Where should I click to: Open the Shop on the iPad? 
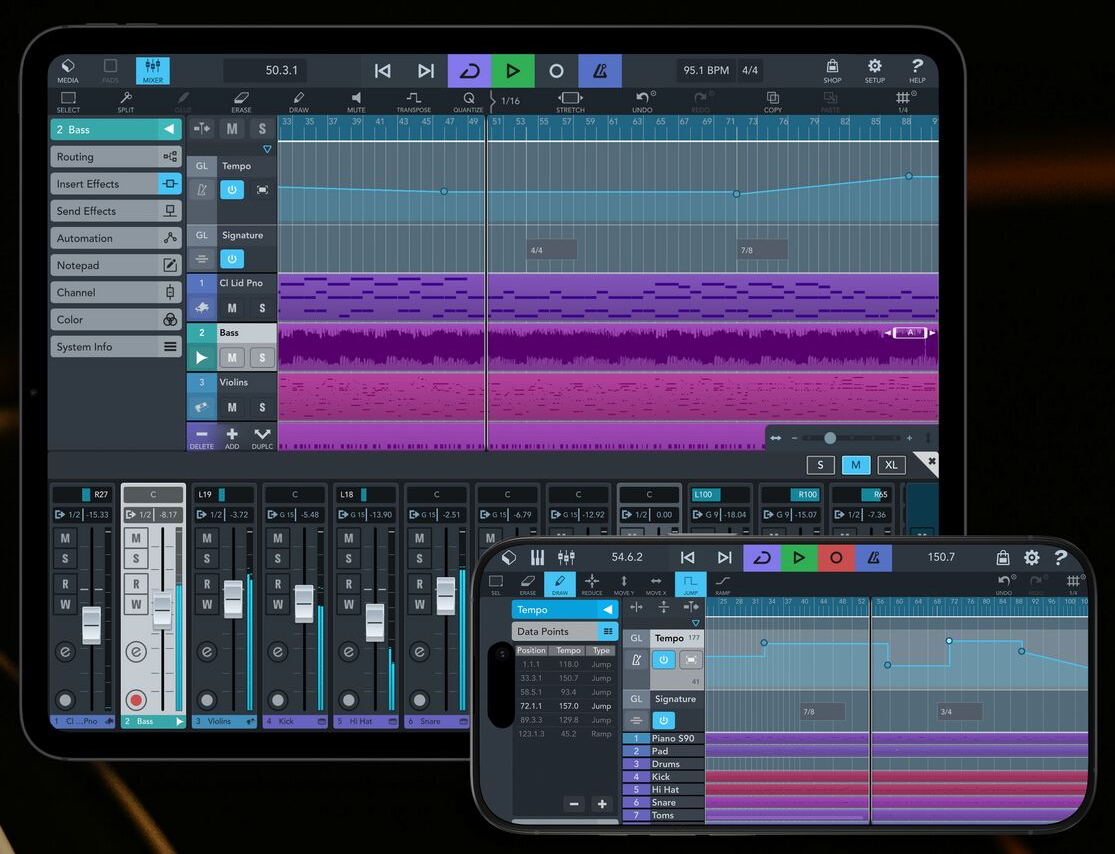[x=832, y=70]
